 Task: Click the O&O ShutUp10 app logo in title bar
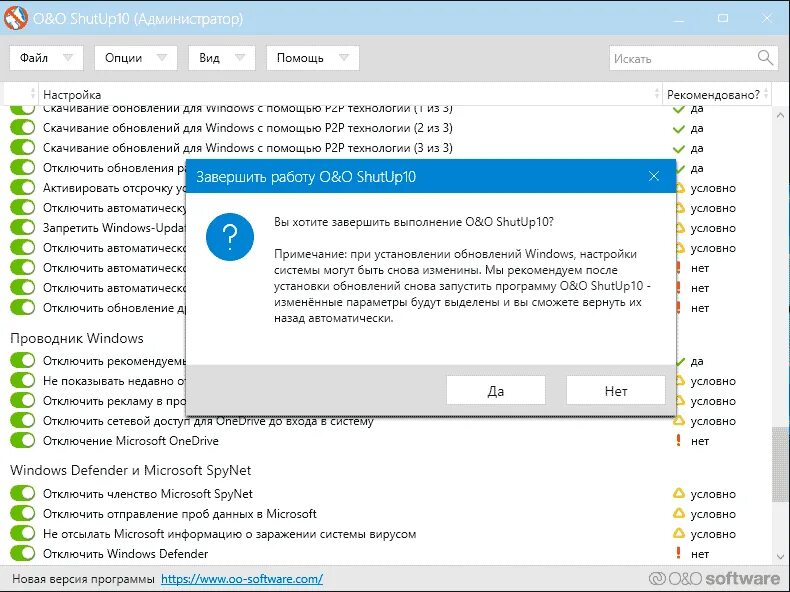[x=15, y=18]
